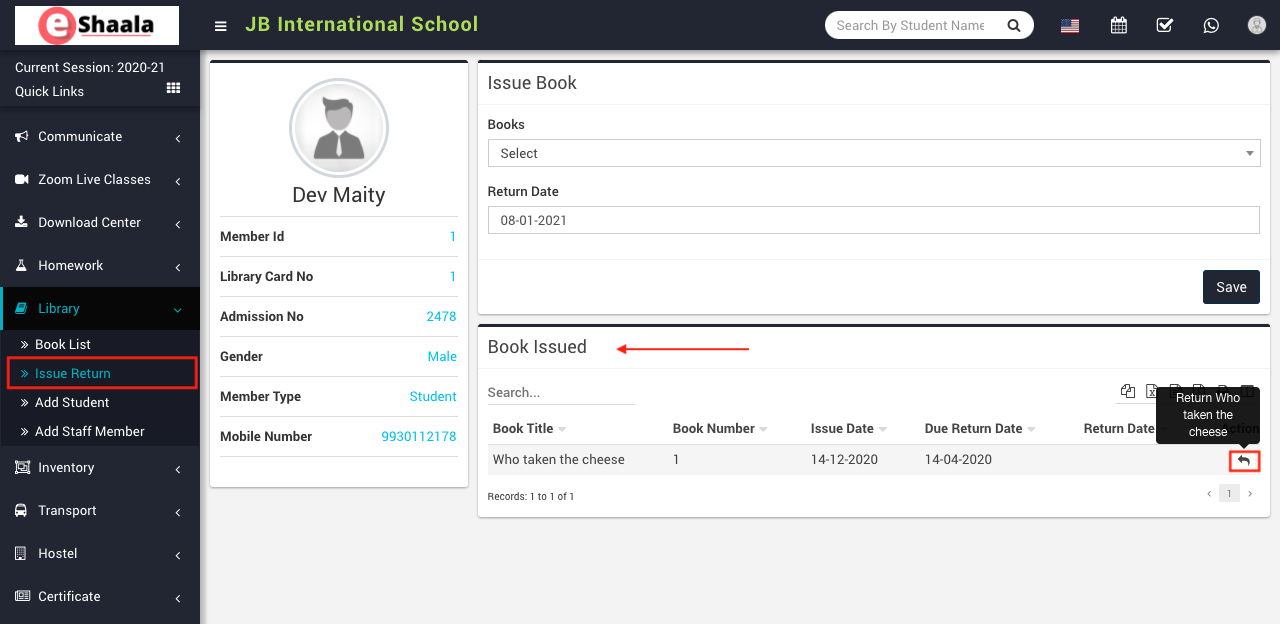Click the copy table data icon
Image resolution: width=1280 pixels, height=624 pixels.
pyautogui.click(x=1128, y=391)
